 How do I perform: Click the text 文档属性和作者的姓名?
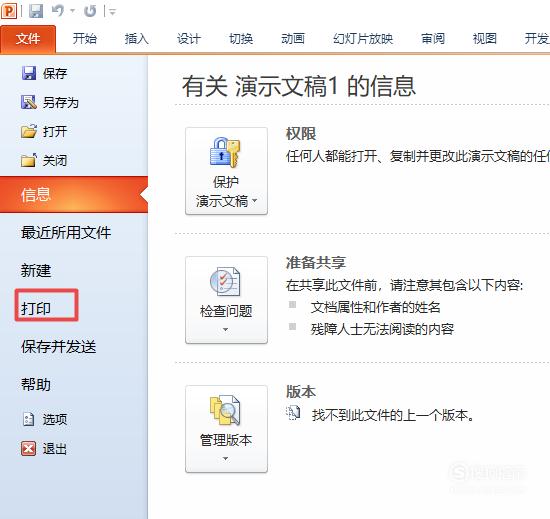[x=376, y=308]
